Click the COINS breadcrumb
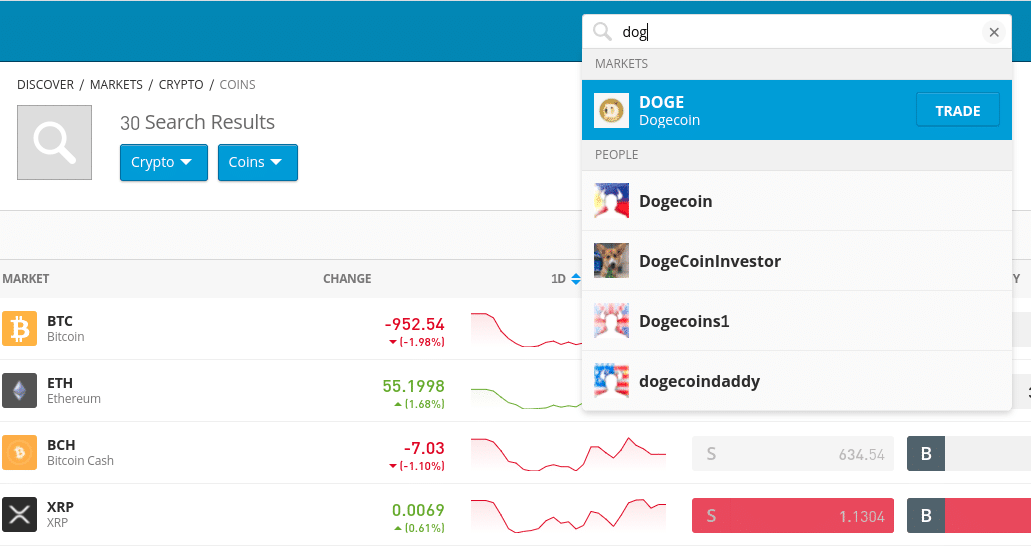1031x553 pixels. click(237, 85)
